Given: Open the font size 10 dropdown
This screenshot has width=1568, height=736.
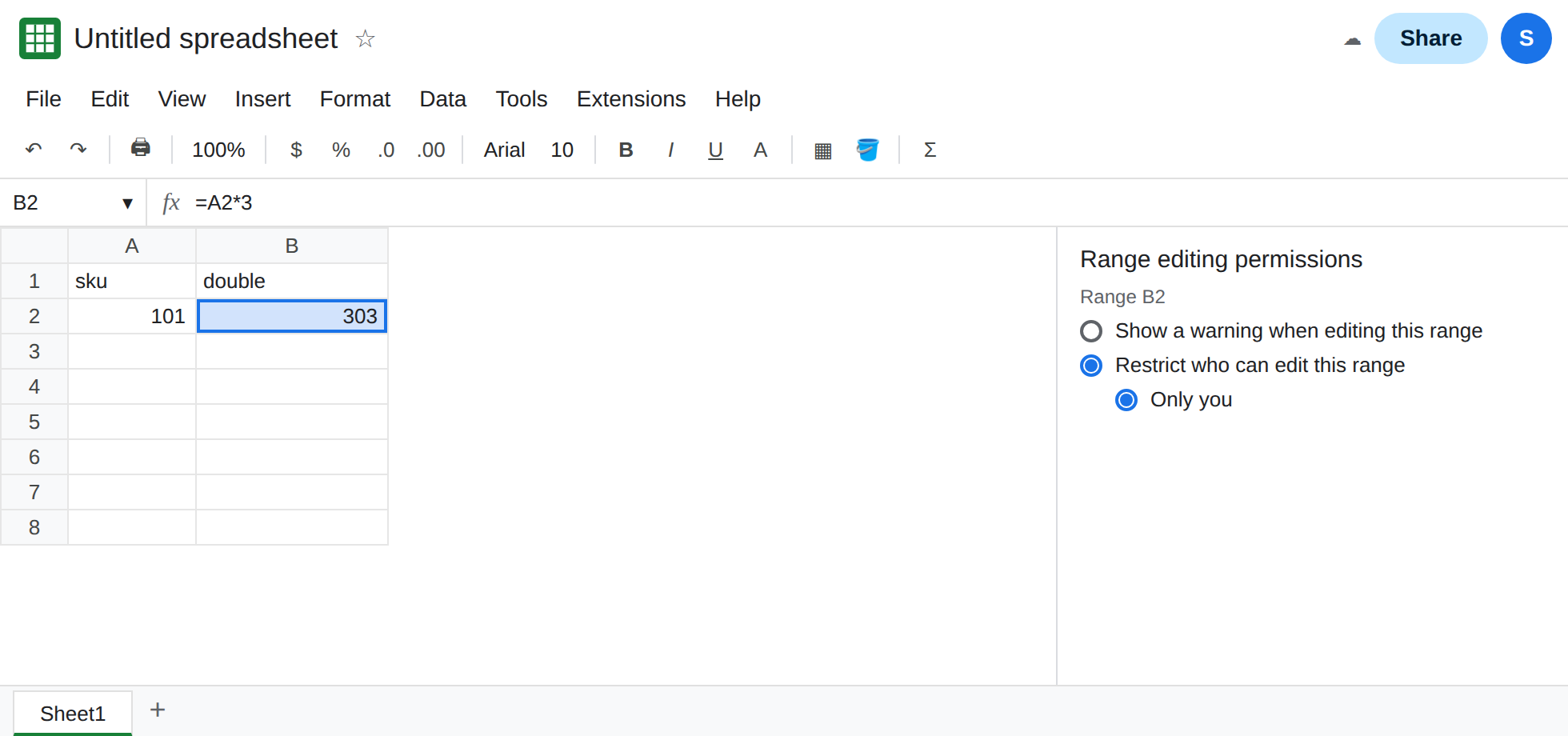Looking at the screenshot, I should pyautogui.click(x=562, y=150).
